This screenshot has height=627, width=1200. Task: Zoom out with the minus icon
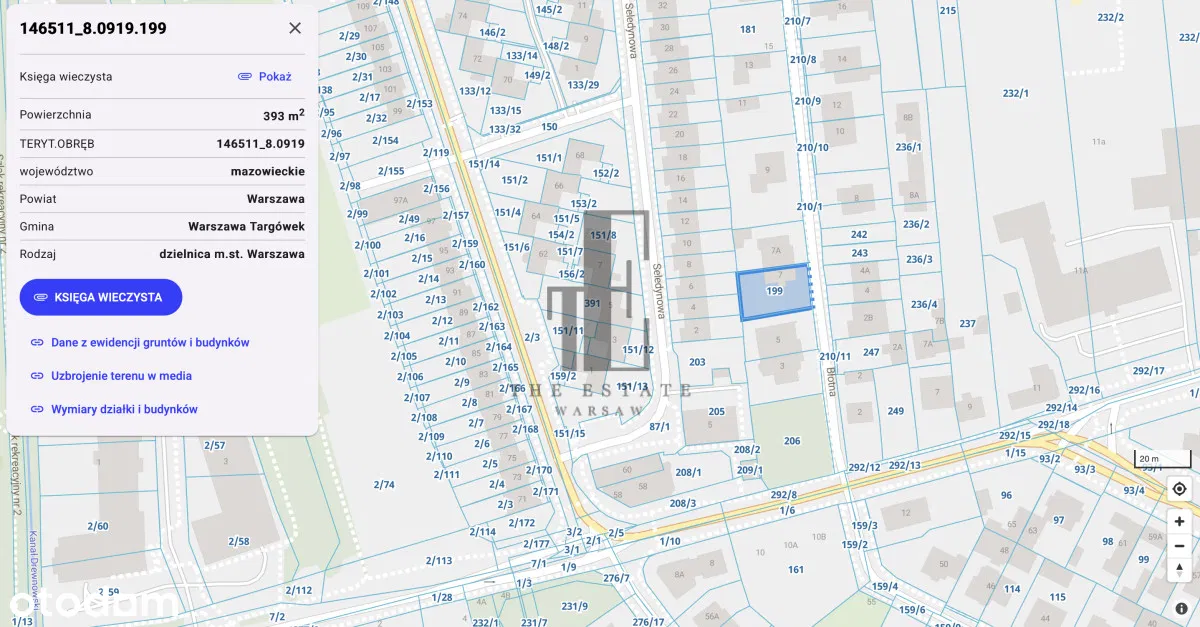[1180, 546]
